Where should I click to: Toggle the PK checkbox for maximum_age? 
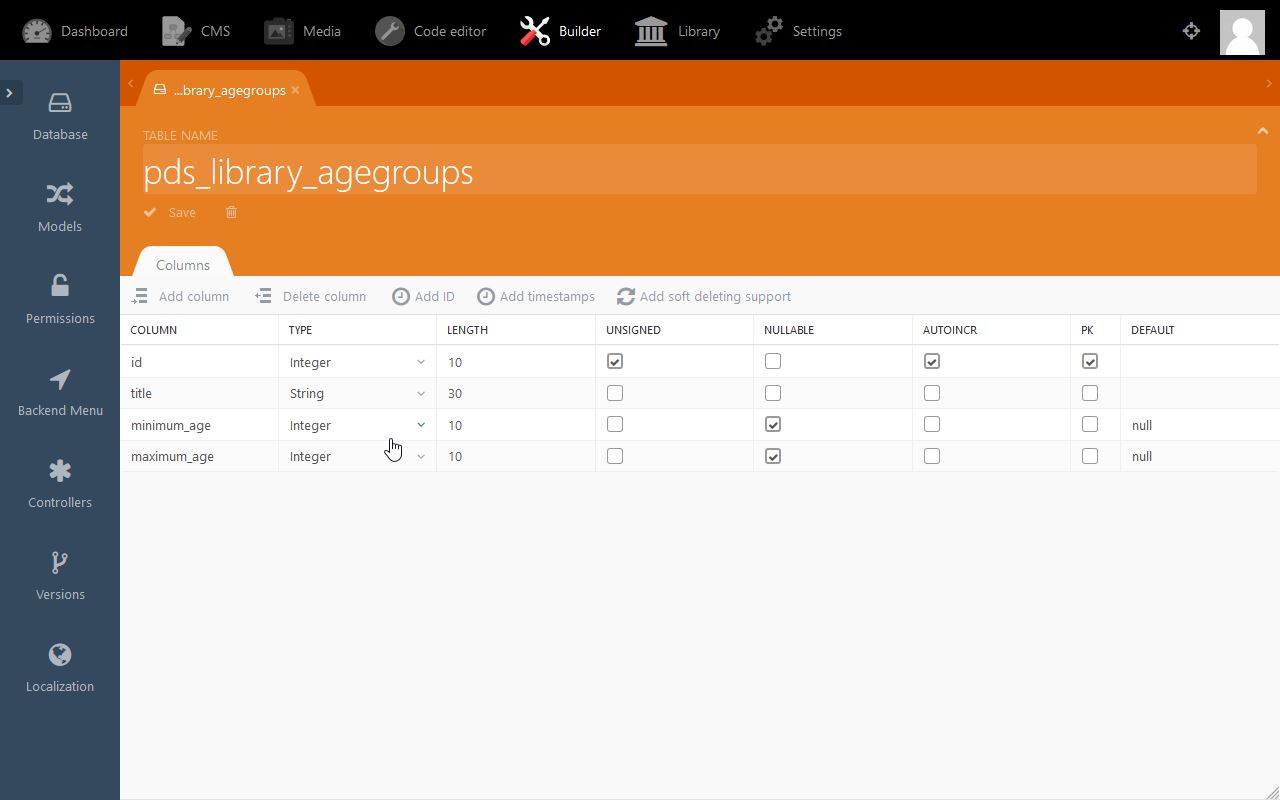[x=1090, y=456]
